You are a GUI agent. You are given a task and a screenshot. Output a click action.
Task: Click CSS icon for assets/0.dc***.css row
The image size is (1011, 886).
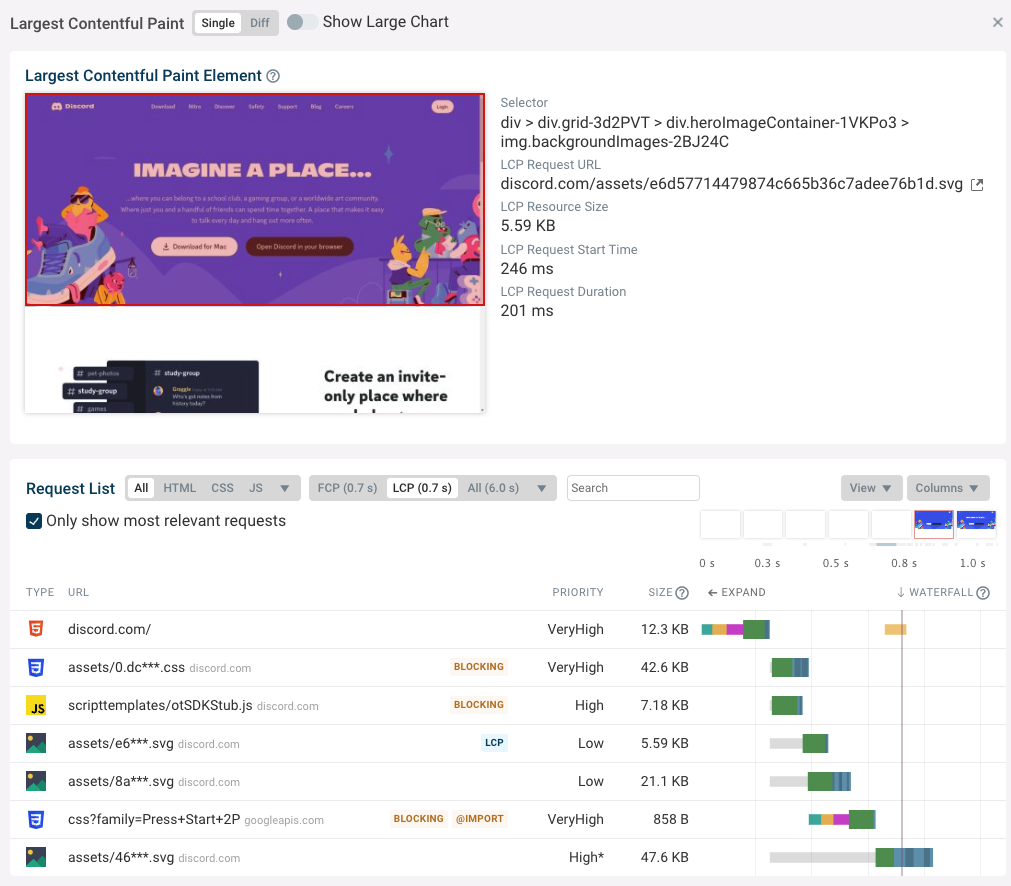point(36,667)
